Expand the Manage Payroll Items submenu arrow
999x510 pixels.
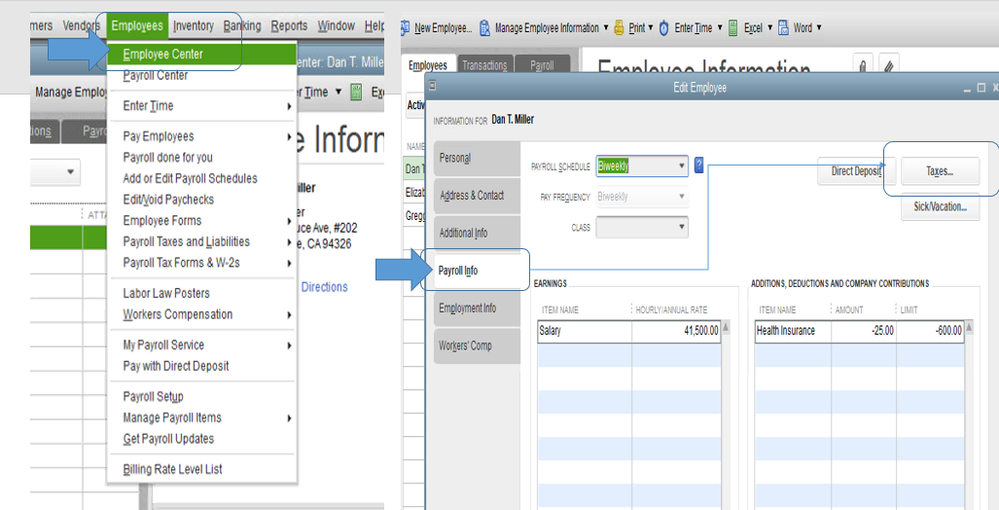click(x=289, y=418)
